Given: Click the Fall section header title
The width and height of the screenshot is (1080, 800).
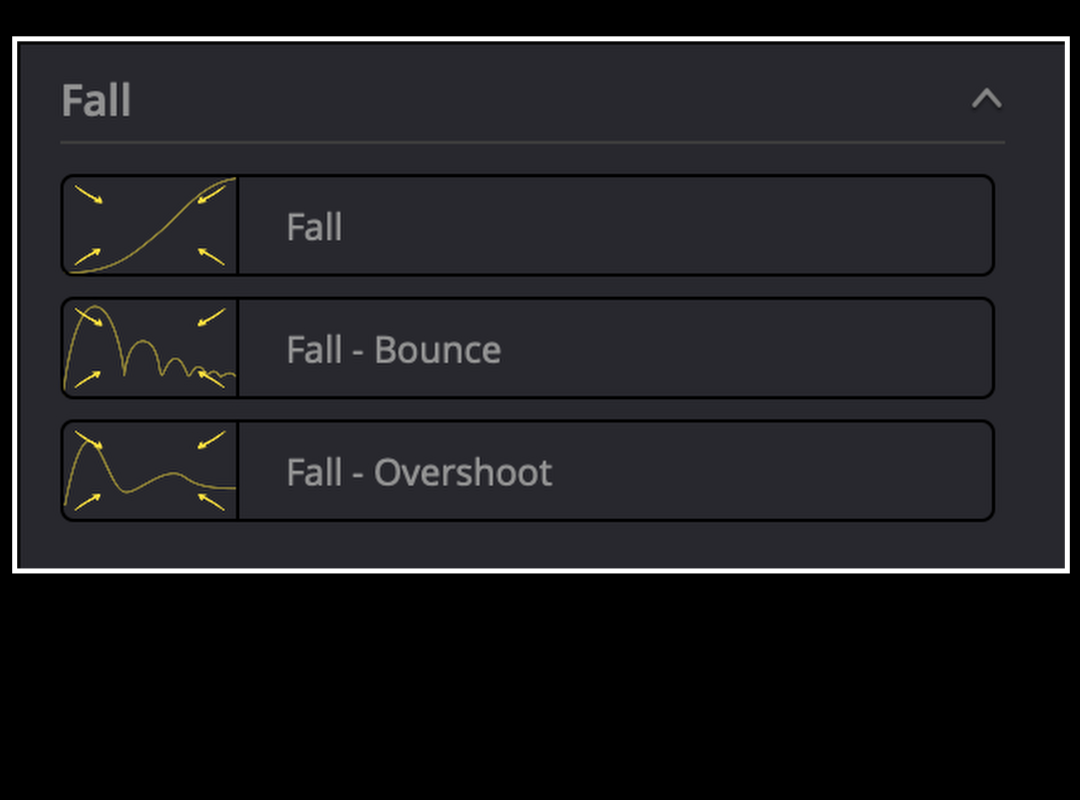Looking at the screenshot, I should 96,101.
